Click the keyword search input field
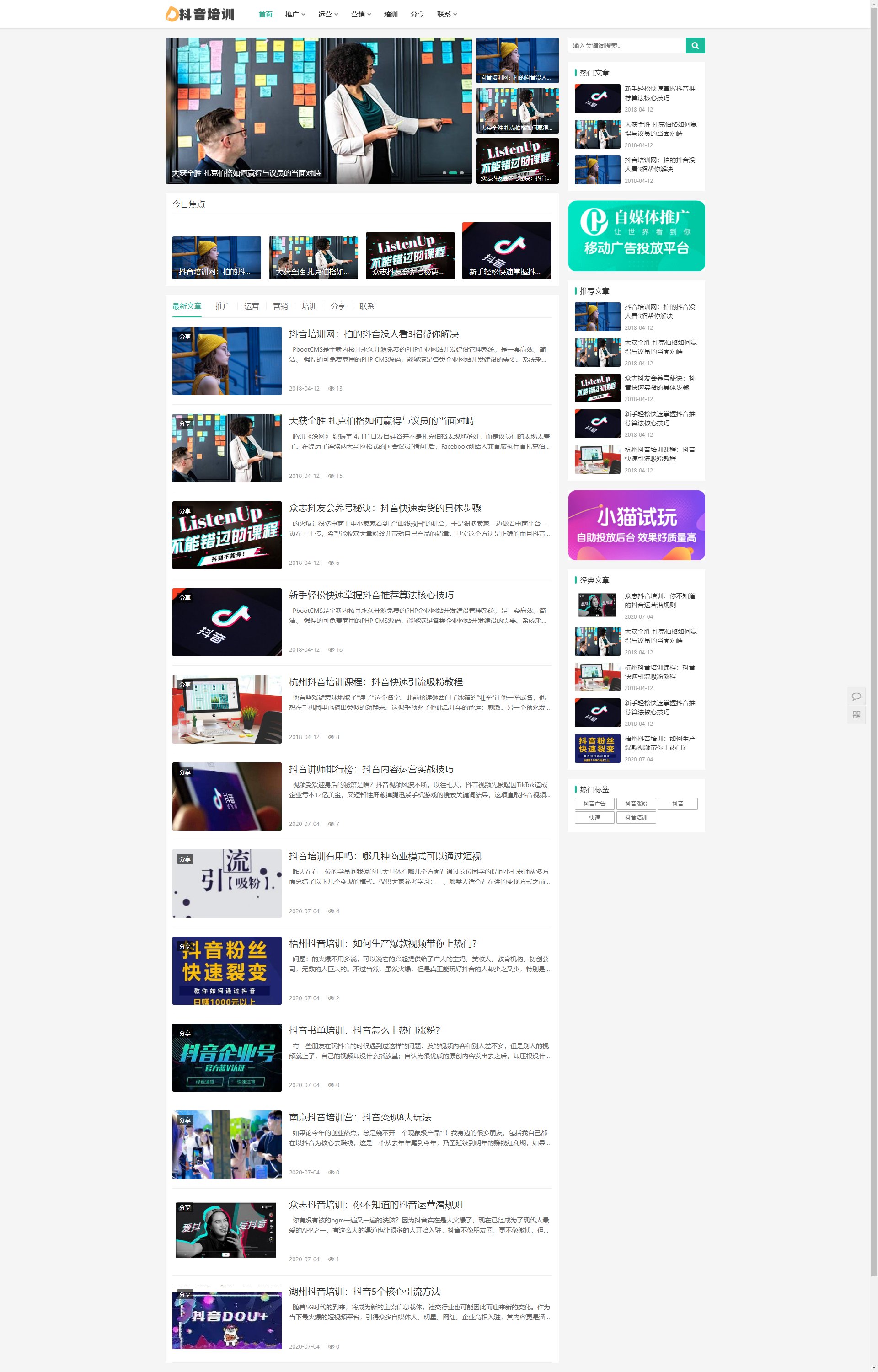 (626, 46)
